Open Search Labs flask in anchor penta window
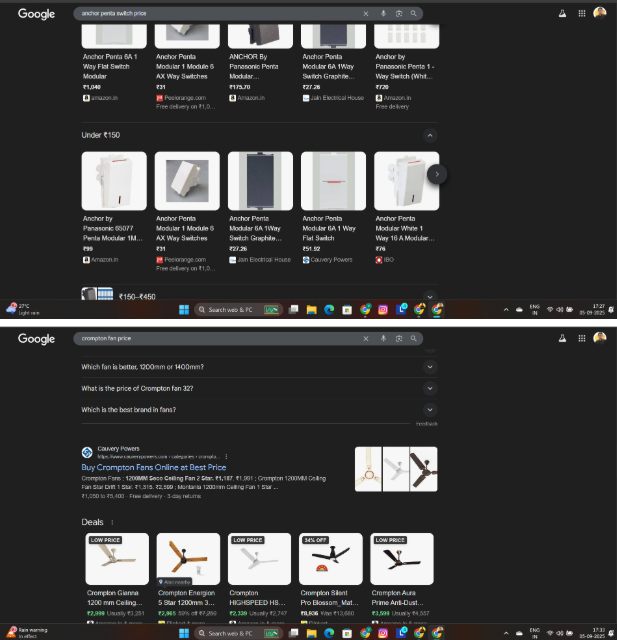 562,13
